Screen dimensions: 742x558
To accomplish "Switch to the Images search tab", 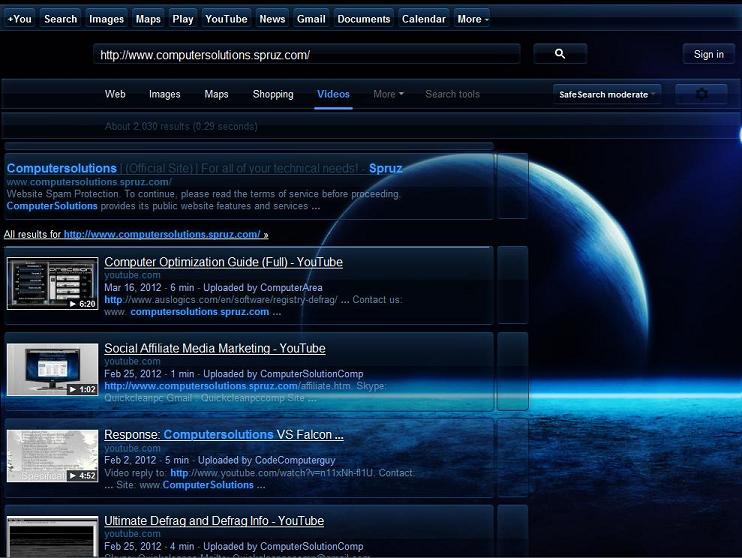I will click(165, 94).
